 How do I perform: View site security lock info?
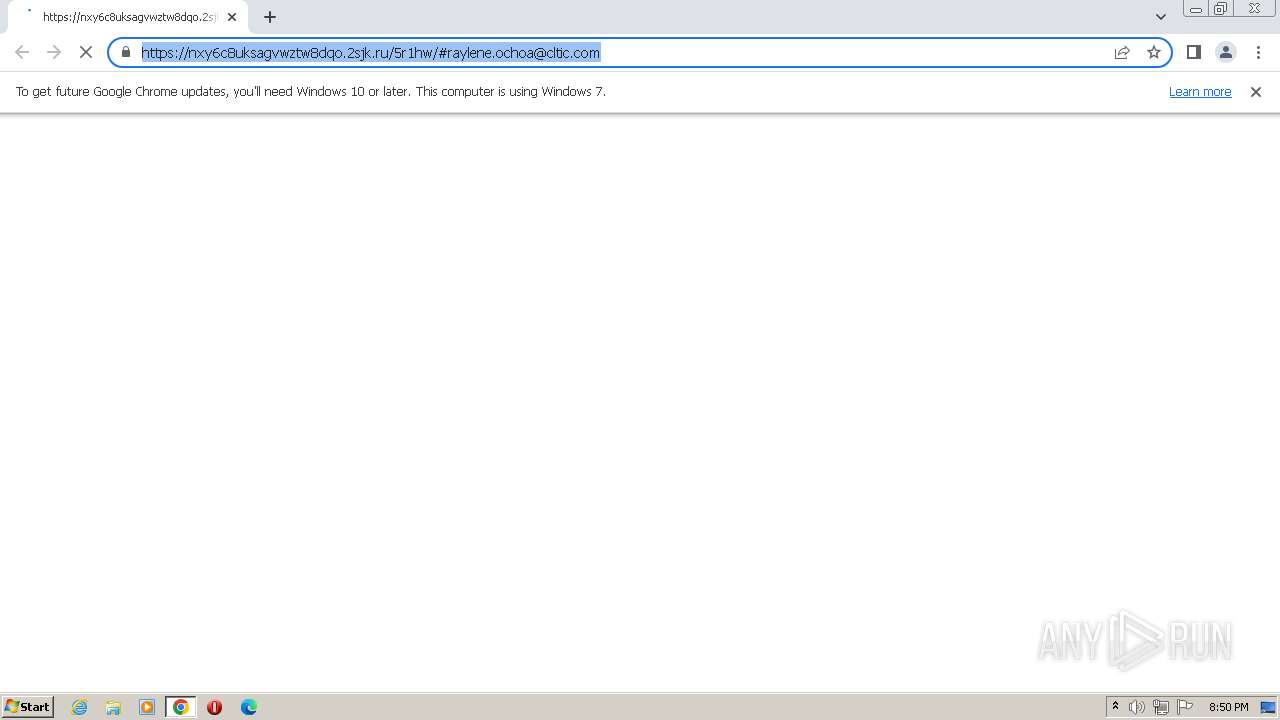pyautogui.click(x=126, y=52)
